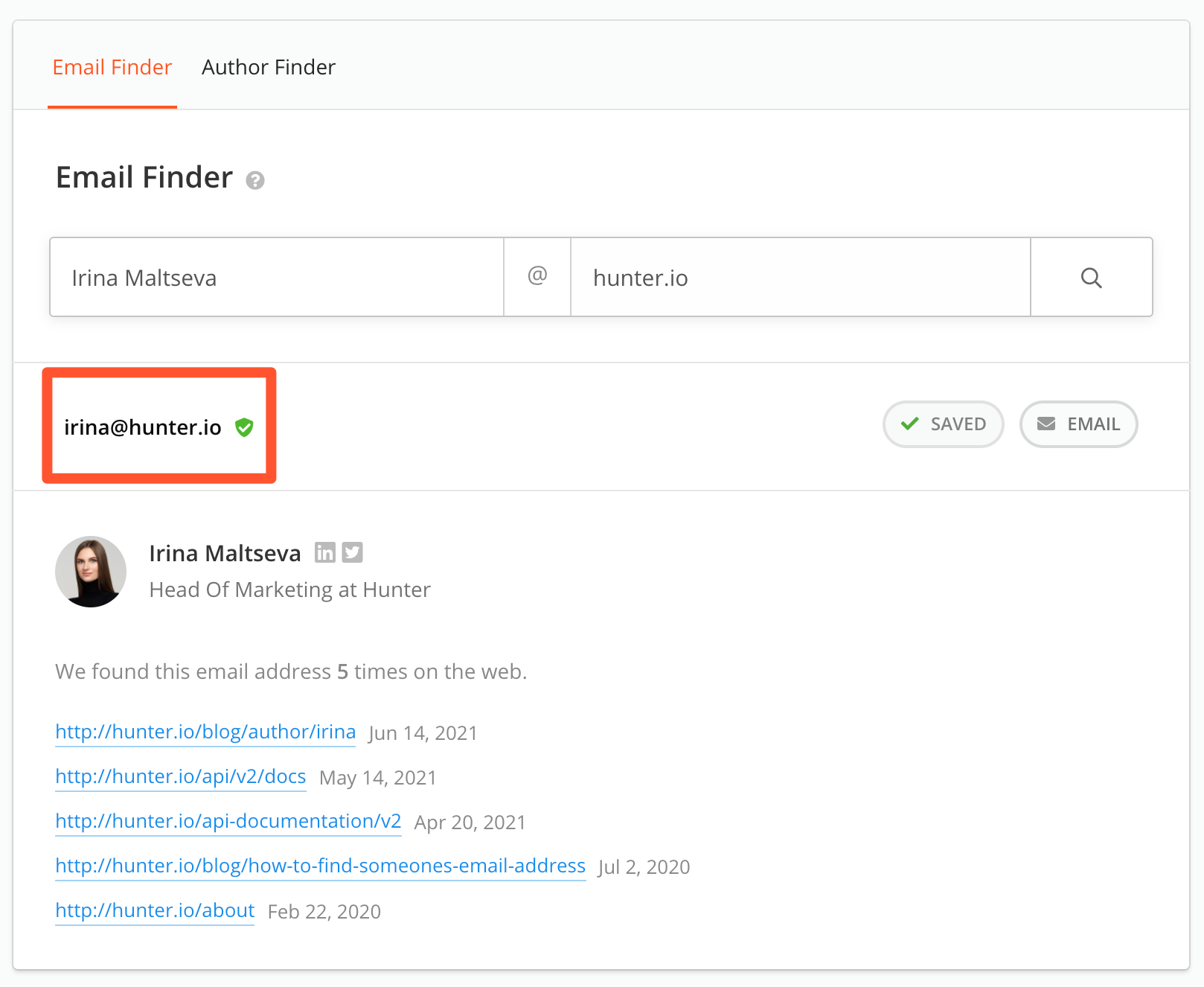This screenshot has width=1204, height=987.
Task: Click the irina@hunter.io email address
Action: pos(143,427)
